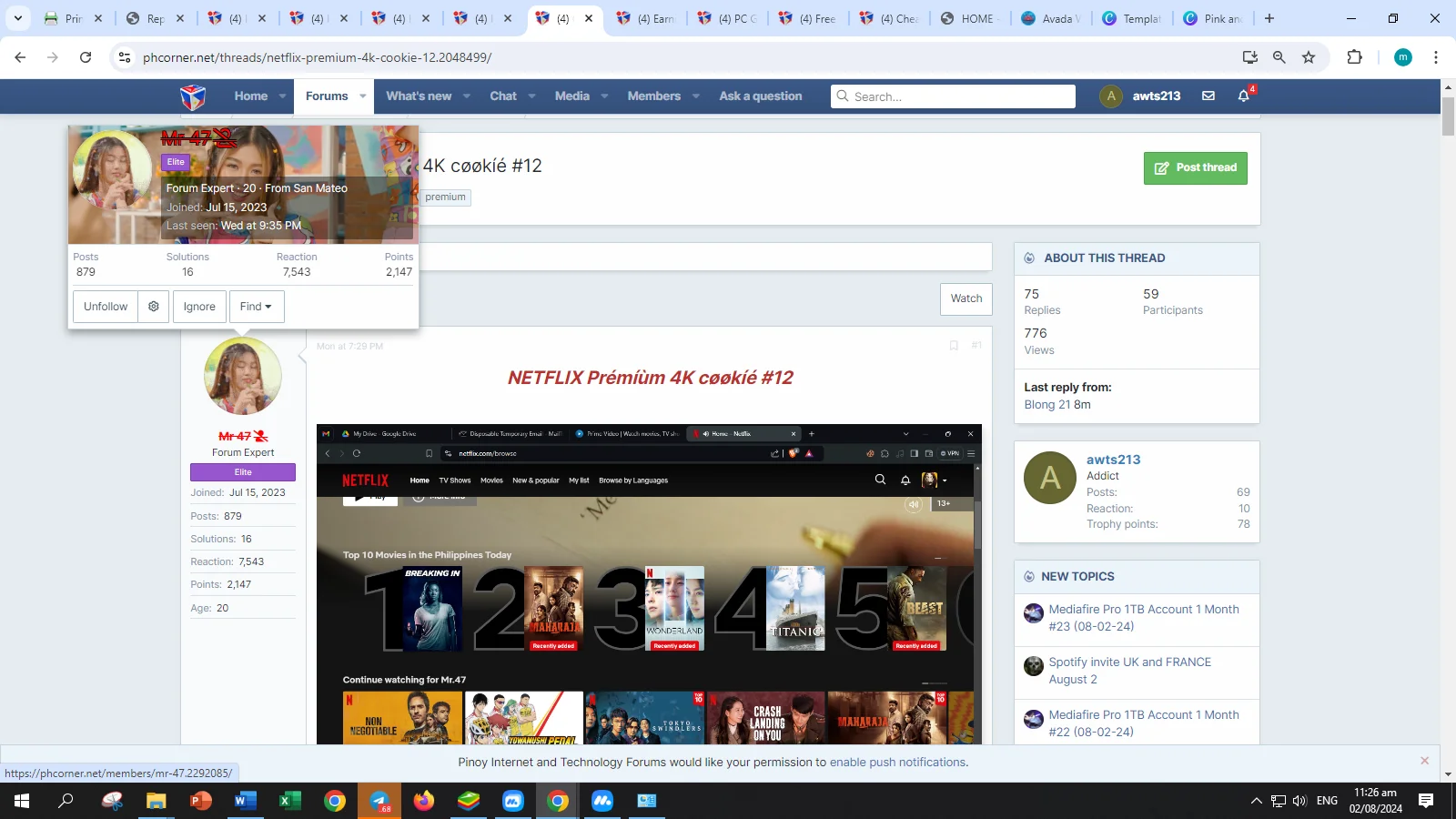
Task: Switch to the Avada browser tab
Action: click(1051, 18)
